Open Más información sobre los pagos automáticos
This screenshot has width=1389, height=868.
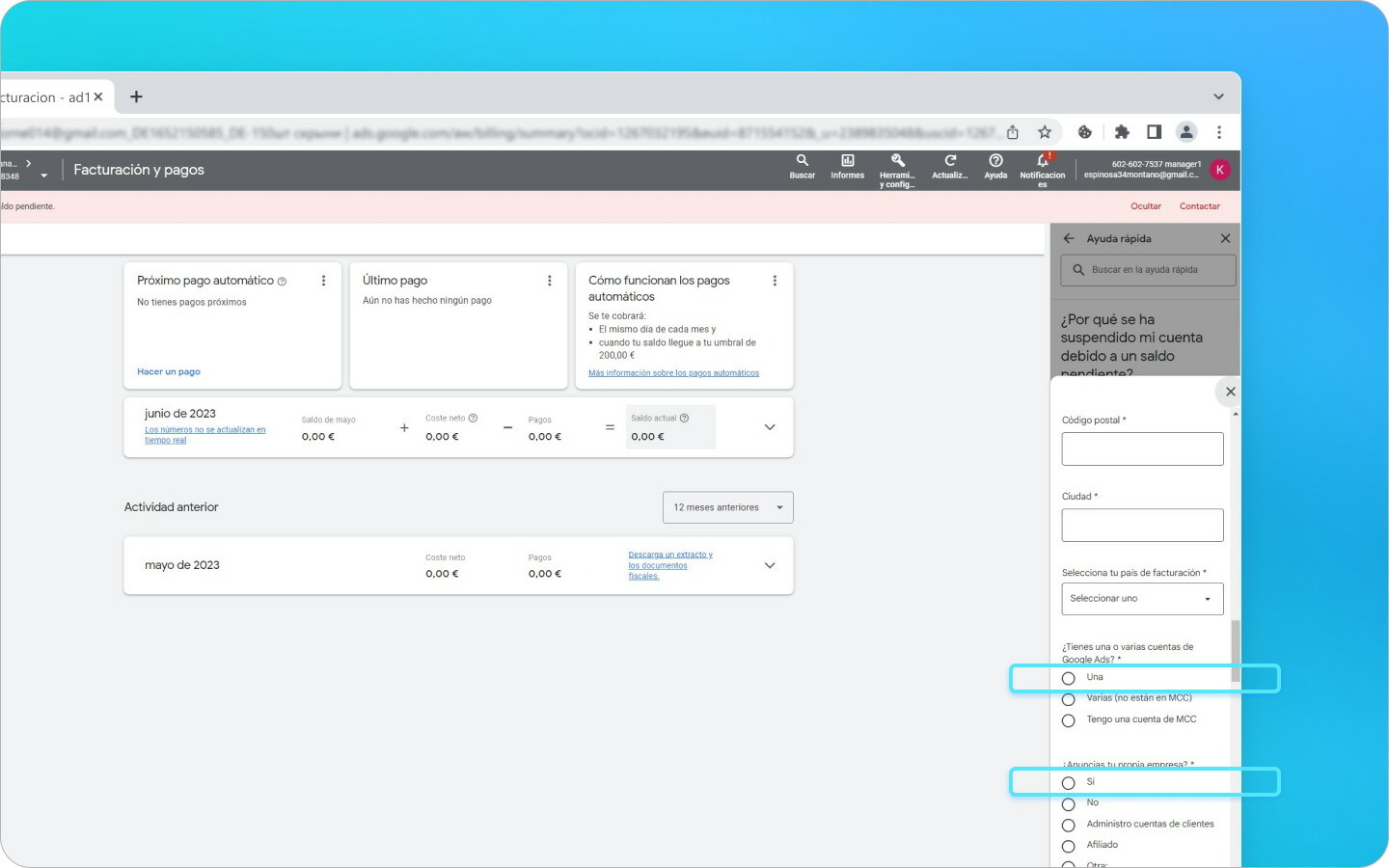coord(673,373)
